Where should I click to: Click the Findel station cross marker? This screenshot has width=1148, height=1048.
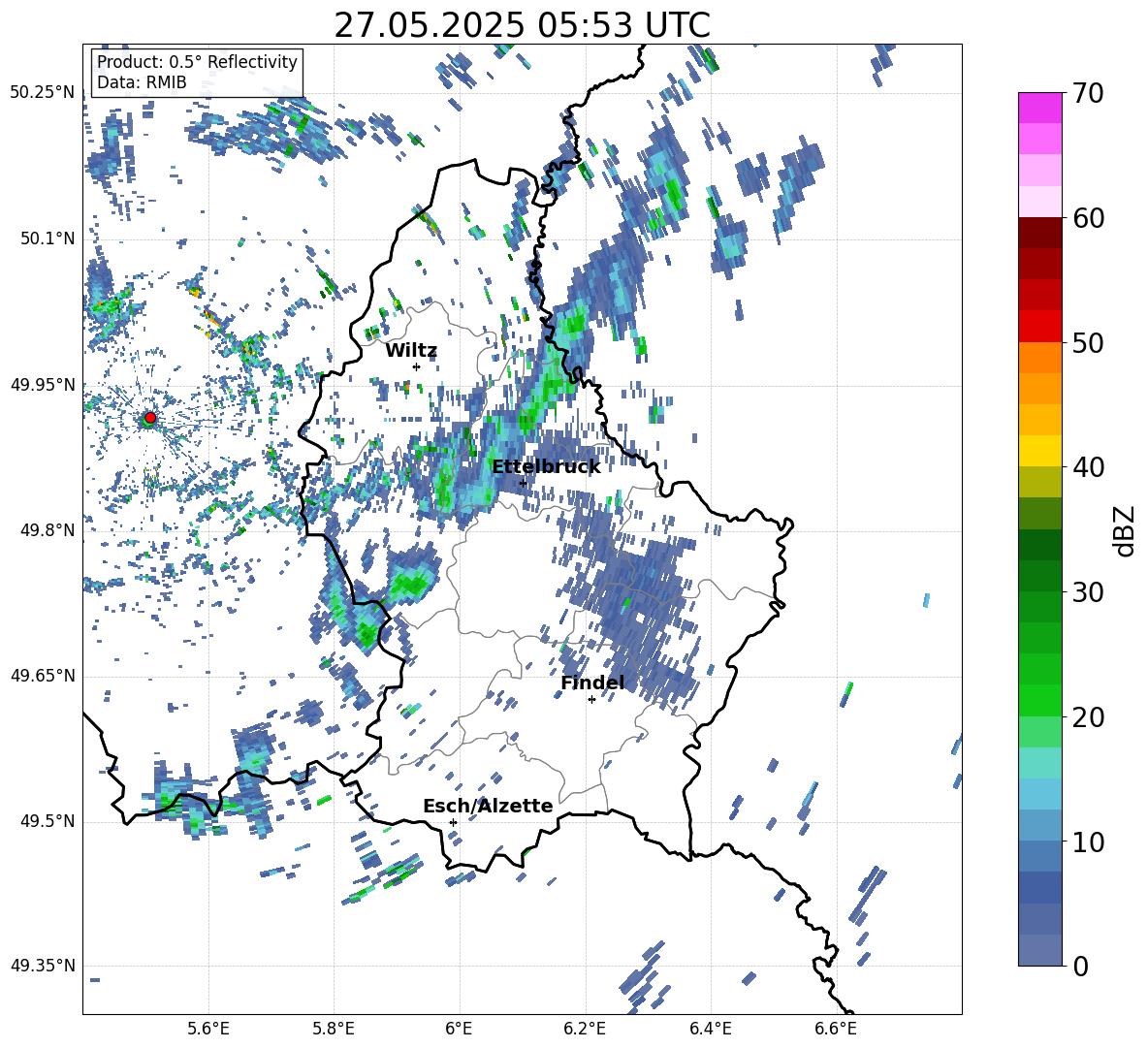point(591,700)
